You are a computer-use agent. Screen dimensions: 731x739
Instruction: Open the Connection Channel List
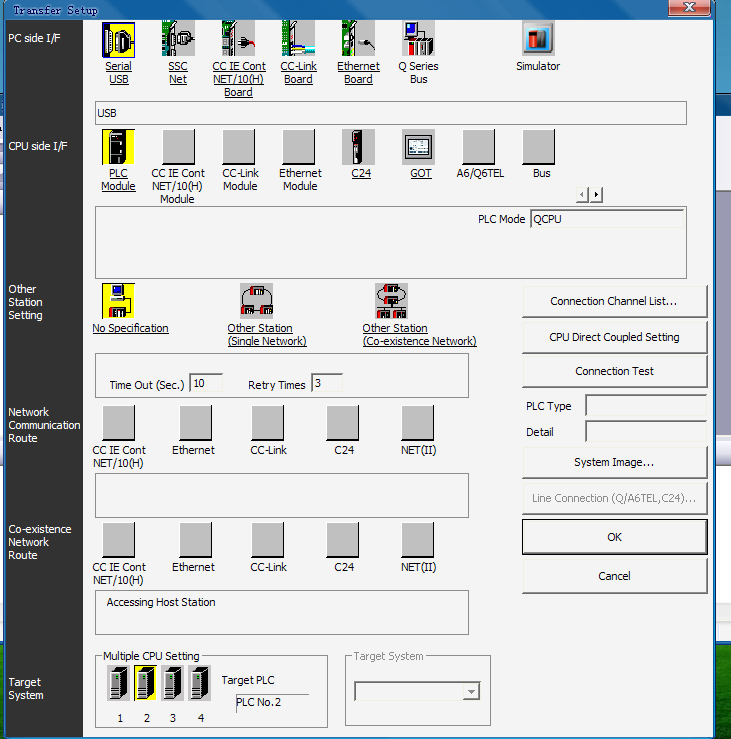point(614,301)
